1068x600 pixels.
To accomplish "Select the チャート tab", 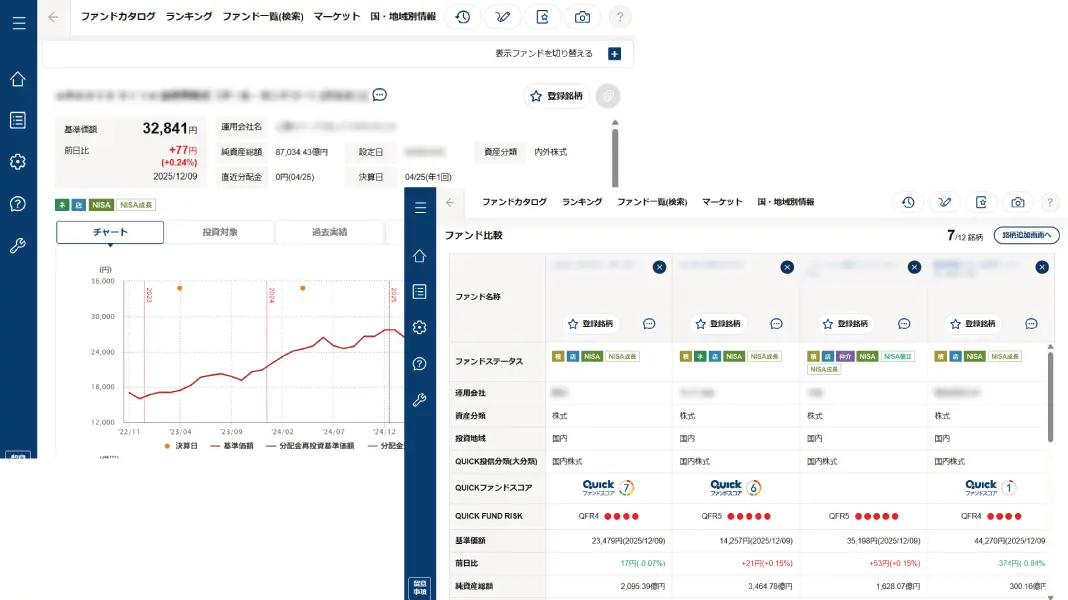I will 110,232.
